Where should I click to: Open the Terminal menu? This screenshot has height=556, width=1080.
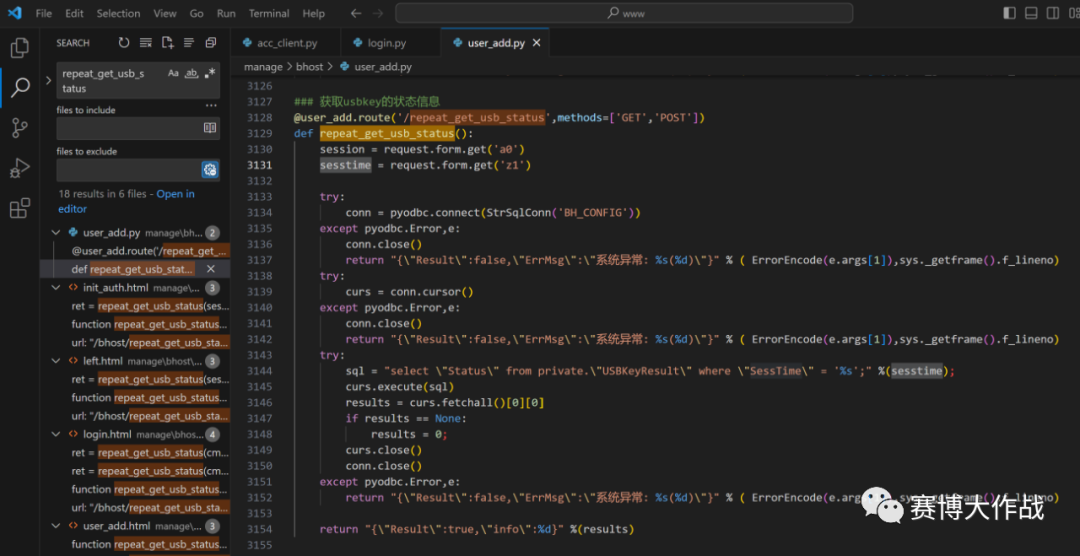268,14
